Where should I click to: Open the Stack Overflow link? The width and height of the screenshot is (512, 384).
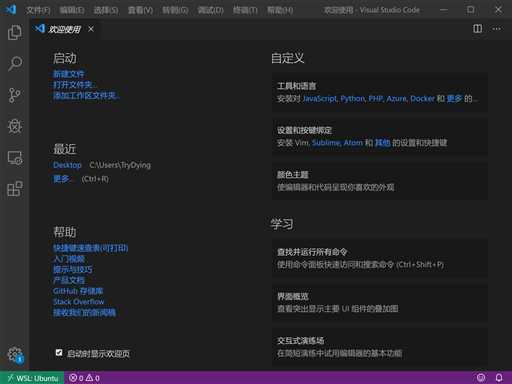pyautogui.click(x=79, y=302)
